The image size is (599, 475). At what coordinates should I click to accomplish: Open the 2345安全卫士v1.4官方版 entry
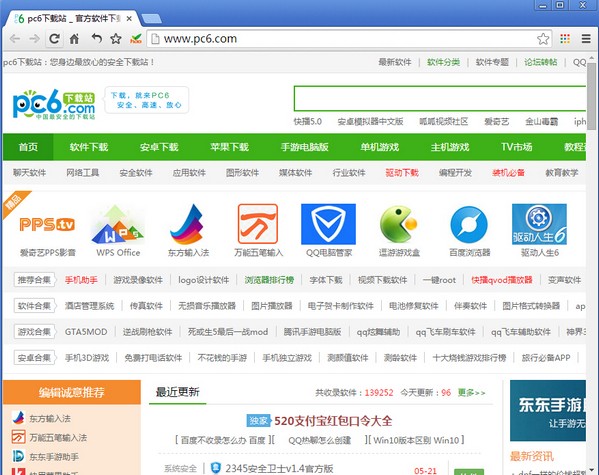pos(279,468)
